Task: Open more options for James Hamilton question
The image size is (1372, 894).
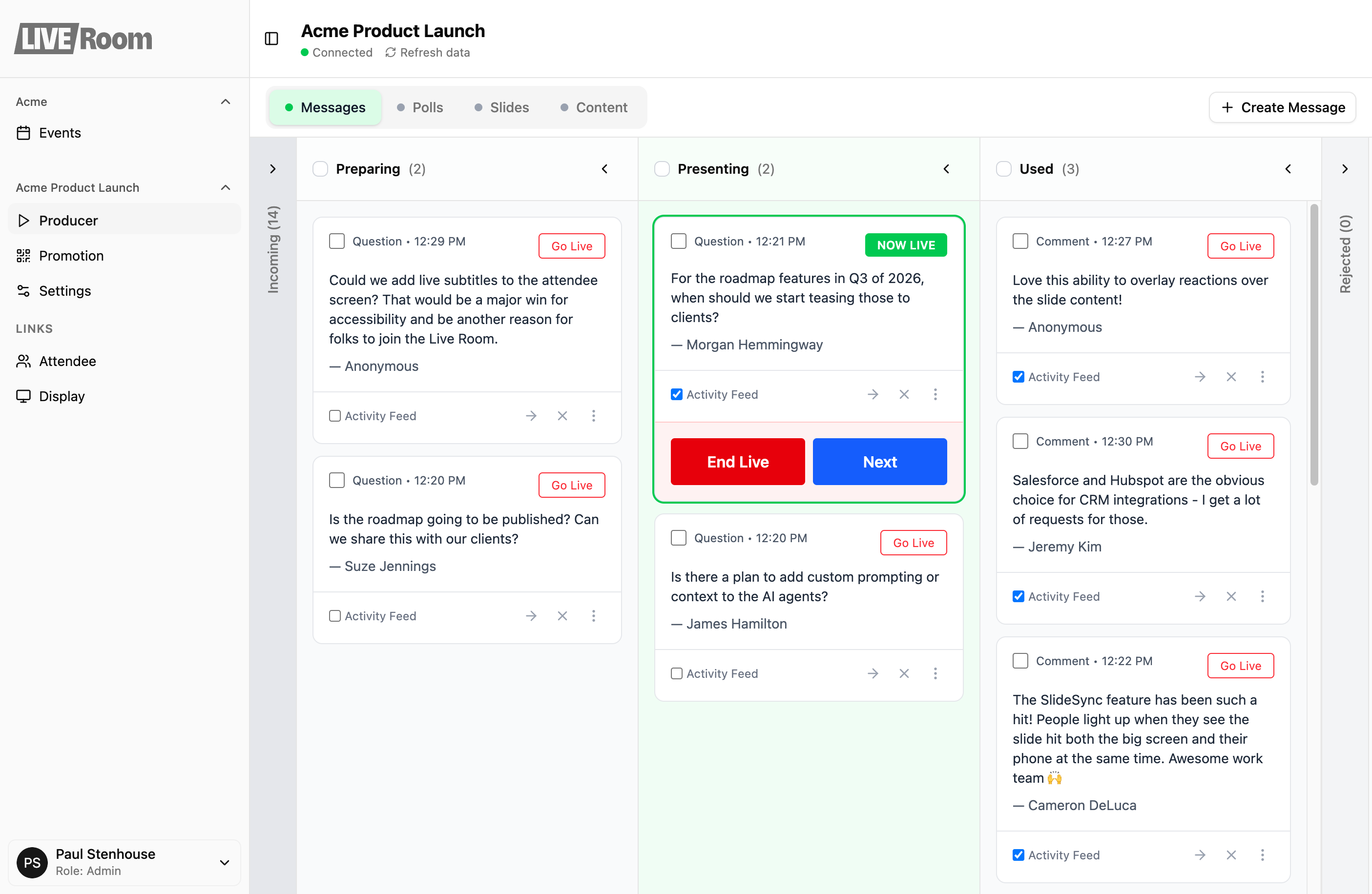Action: [x=935, y=673]
